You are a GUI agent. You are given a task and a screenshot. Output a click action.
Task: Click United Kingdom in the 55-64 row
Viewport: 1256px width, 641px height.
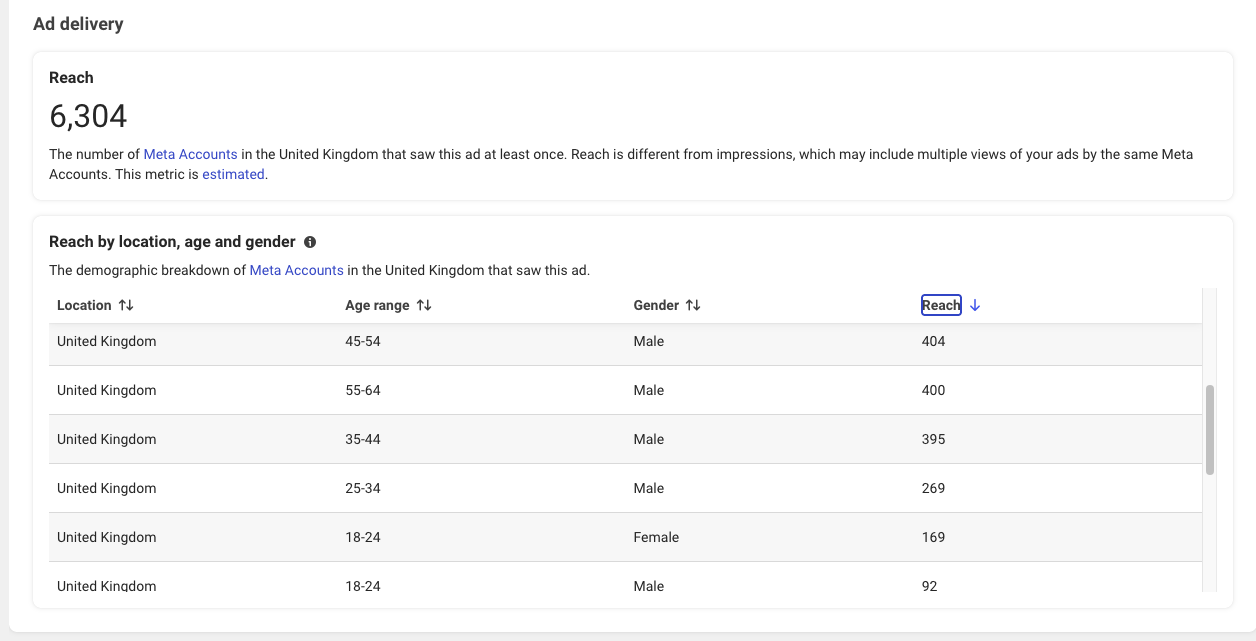point(107,390)
